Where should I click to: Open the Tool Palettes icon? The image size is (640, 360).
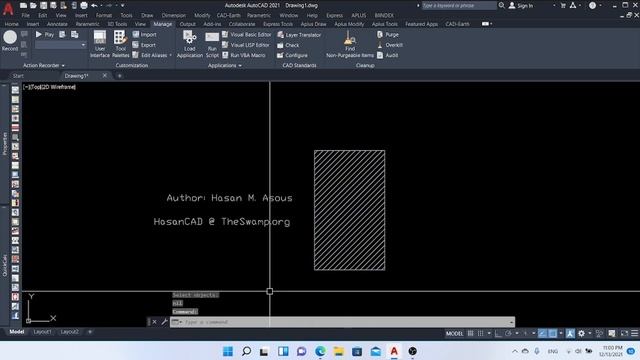click(120, 44)
